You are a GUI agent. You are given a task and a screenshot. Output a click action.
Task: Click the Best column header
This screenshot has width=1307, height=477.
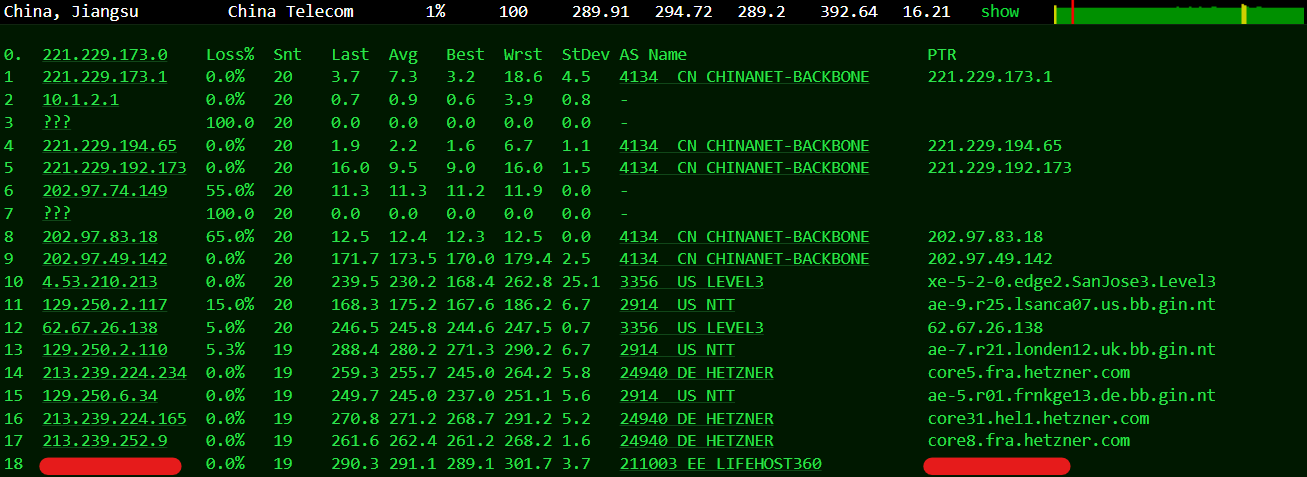[465, 55]
